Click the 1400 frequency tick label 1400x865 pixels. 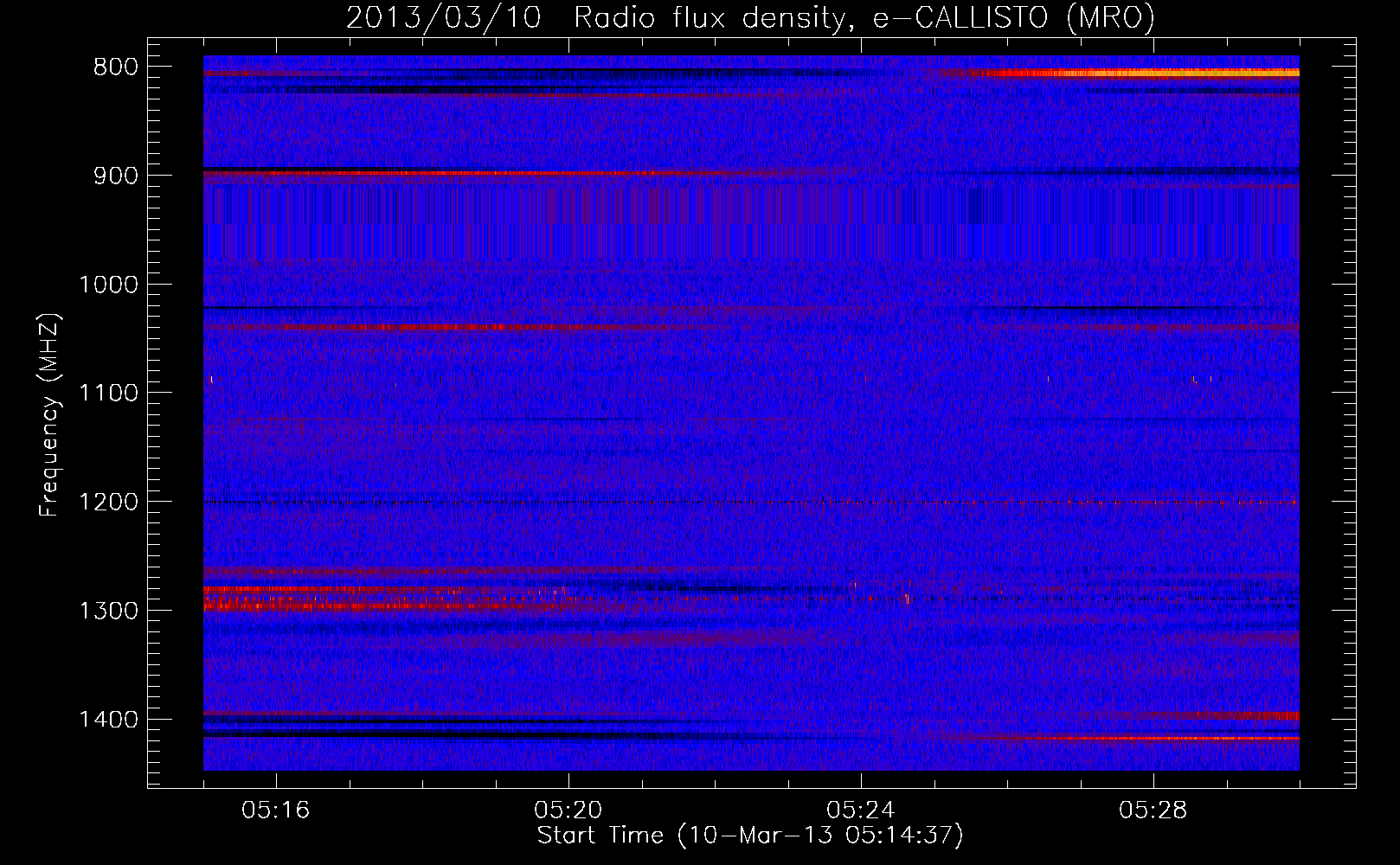(x=108, y=720)
